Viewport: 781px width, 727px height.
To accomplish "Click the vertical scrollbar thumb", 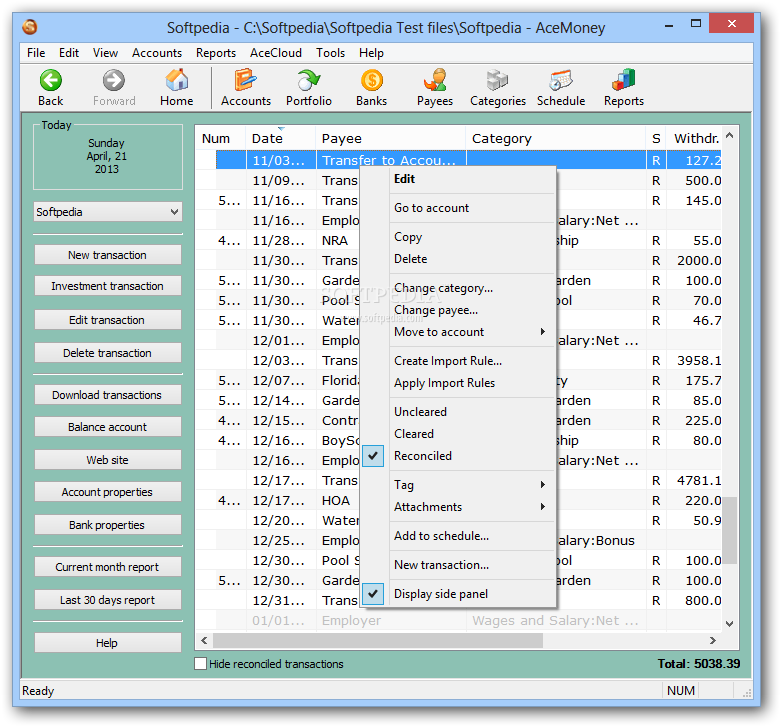I will coord(730,530).
